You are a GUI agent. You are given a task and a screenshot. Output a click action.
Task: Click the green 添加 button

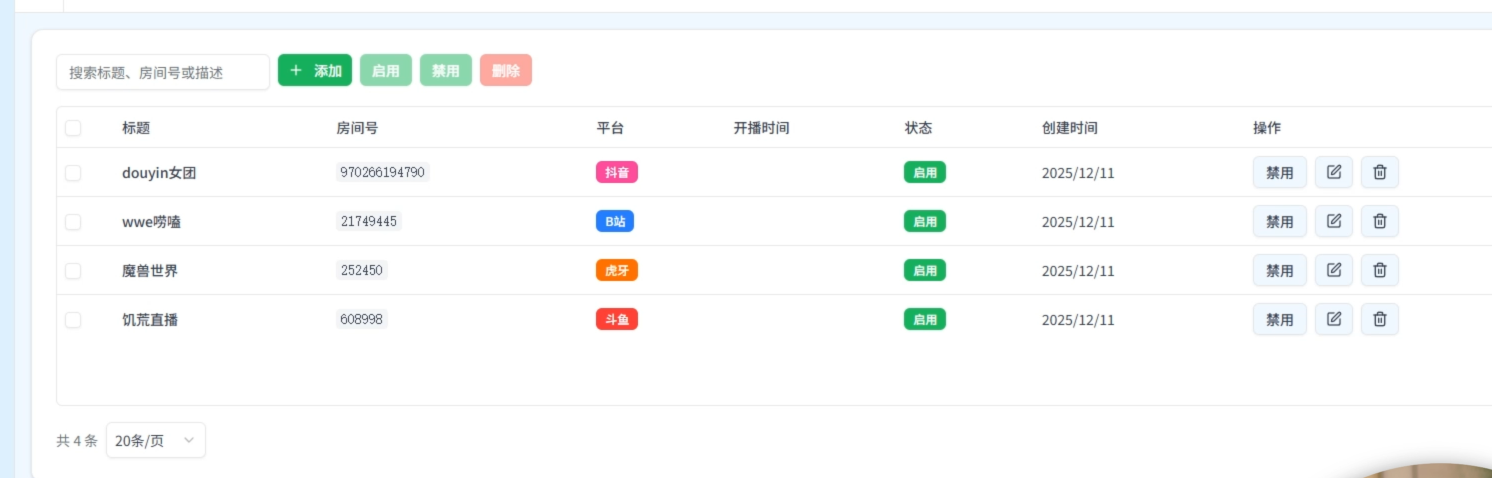coord(315,71)
